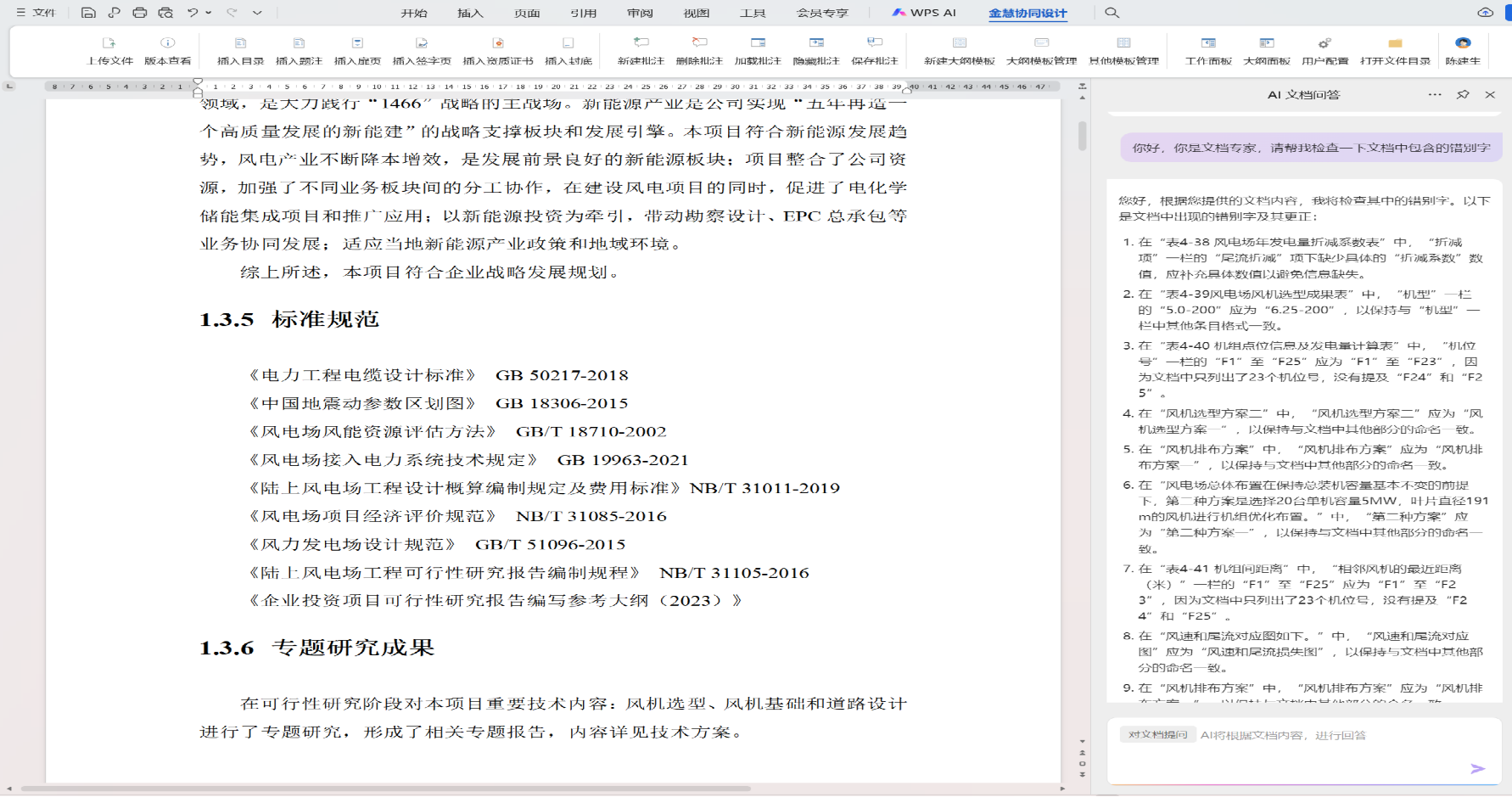Viewport: 1512px width, 797px height.
Task: Toggle the 工作面板 work panel
Action: 1208,43
